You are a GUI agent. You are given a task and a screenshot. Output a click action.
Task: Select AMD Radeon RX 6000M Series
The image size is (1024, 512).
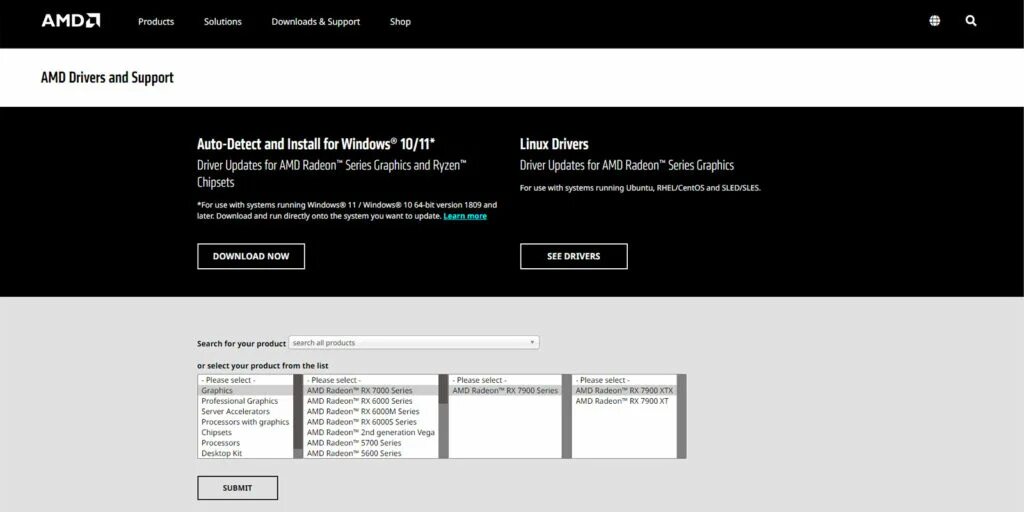pos(371,411)
